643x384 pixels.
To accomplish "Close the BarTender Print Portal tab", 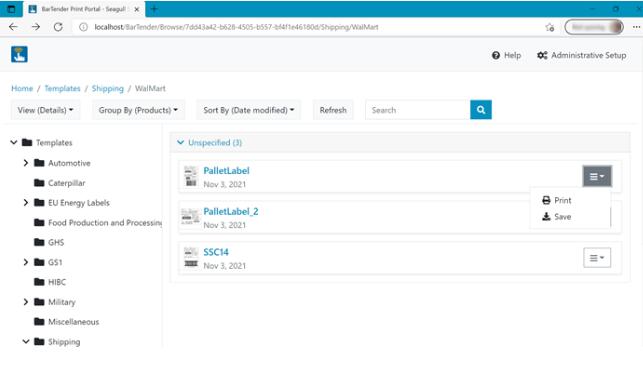I will (x=137, y=9).
